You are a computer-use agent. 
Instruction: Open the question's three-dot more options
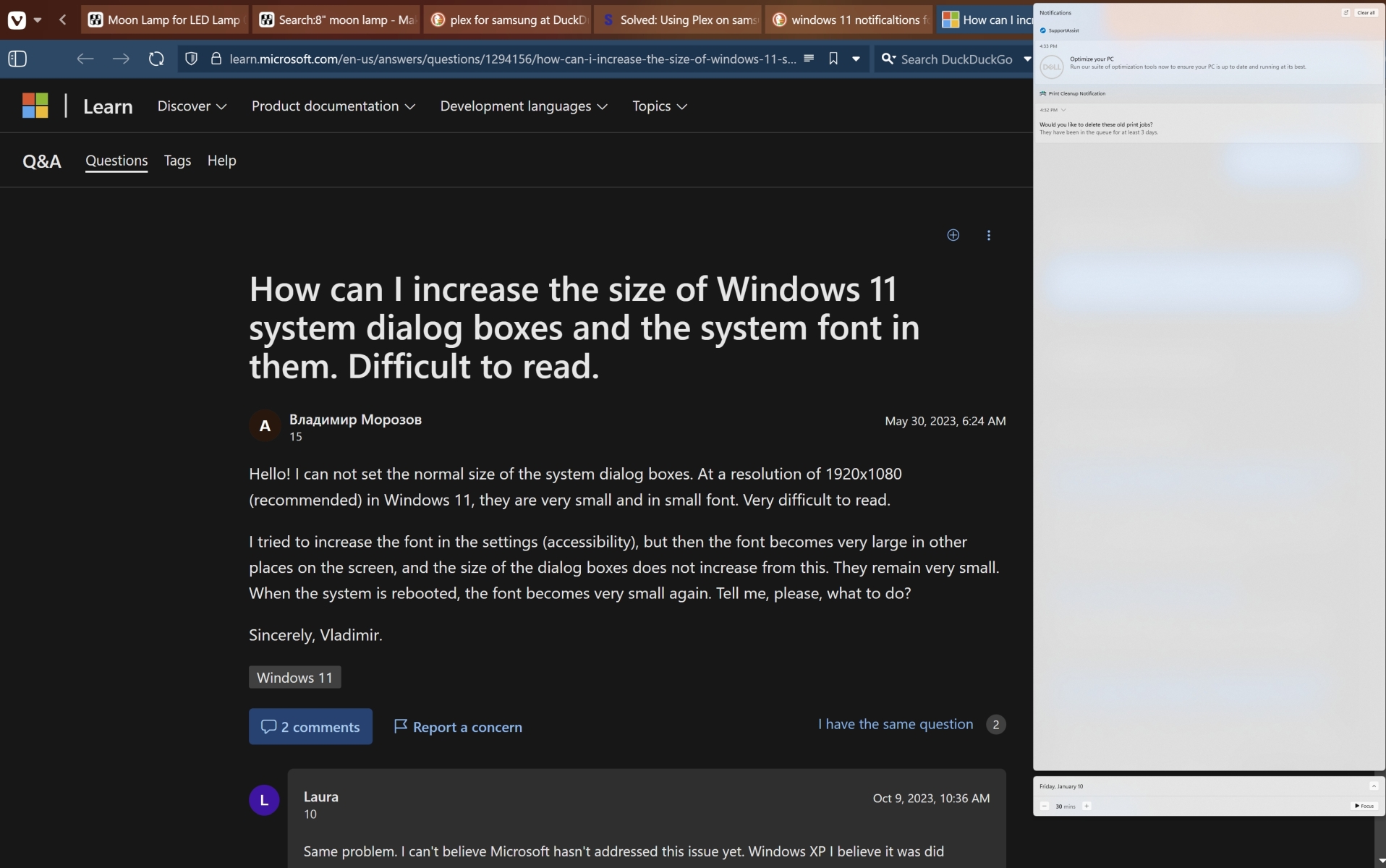tap(989, 235)
